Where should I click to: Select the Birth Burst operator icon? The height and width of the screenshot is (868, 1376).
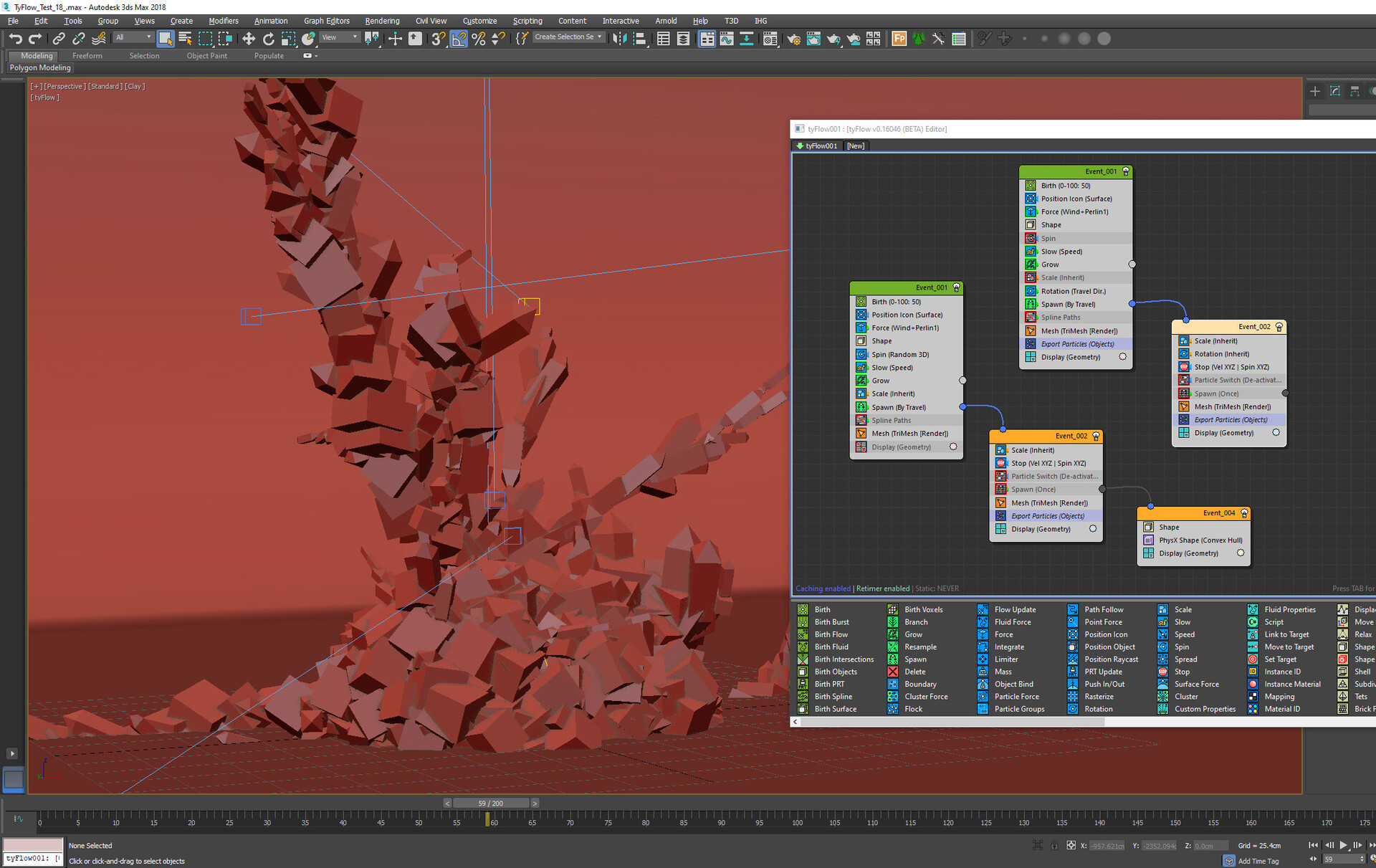[803, 622]
